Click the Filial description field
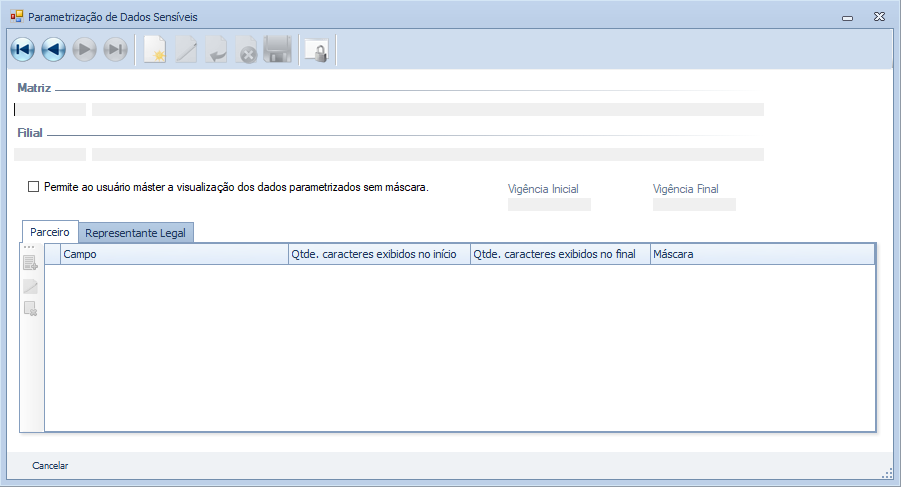The width and height of the screenshot is (901, 488). 428,154
